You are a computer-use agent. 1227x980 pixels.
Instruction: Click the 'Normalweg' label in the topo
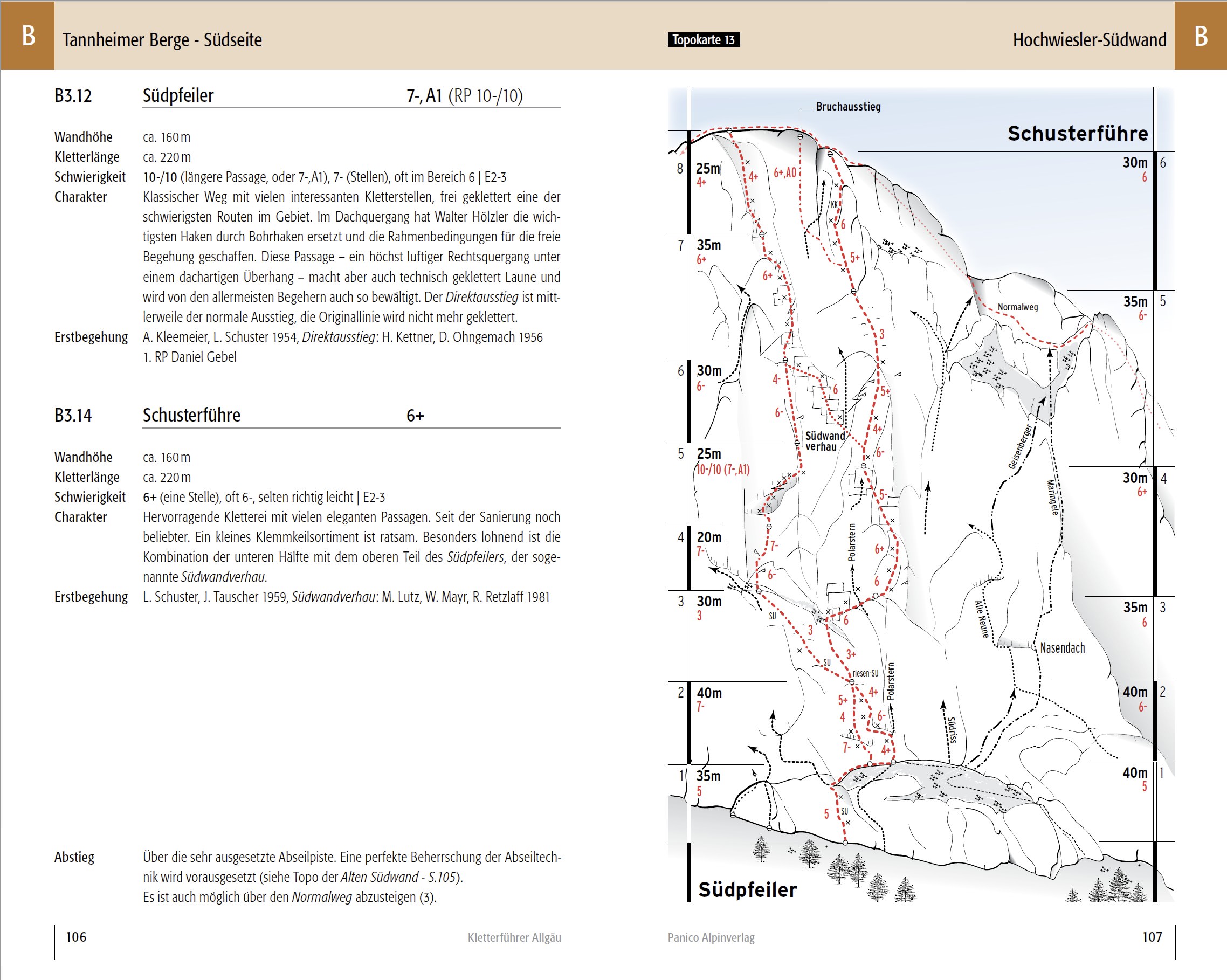pos(1018,307)
